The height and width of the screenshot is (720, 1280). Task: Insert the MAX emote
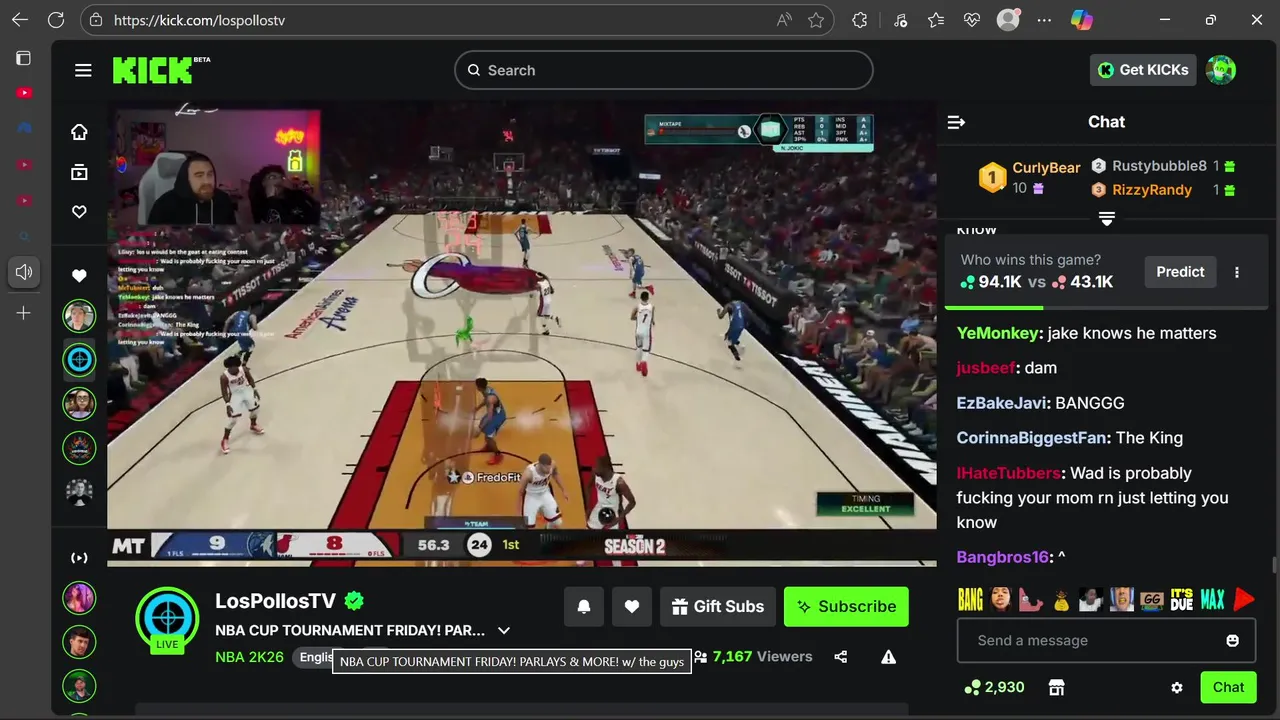pos(1213,599)
